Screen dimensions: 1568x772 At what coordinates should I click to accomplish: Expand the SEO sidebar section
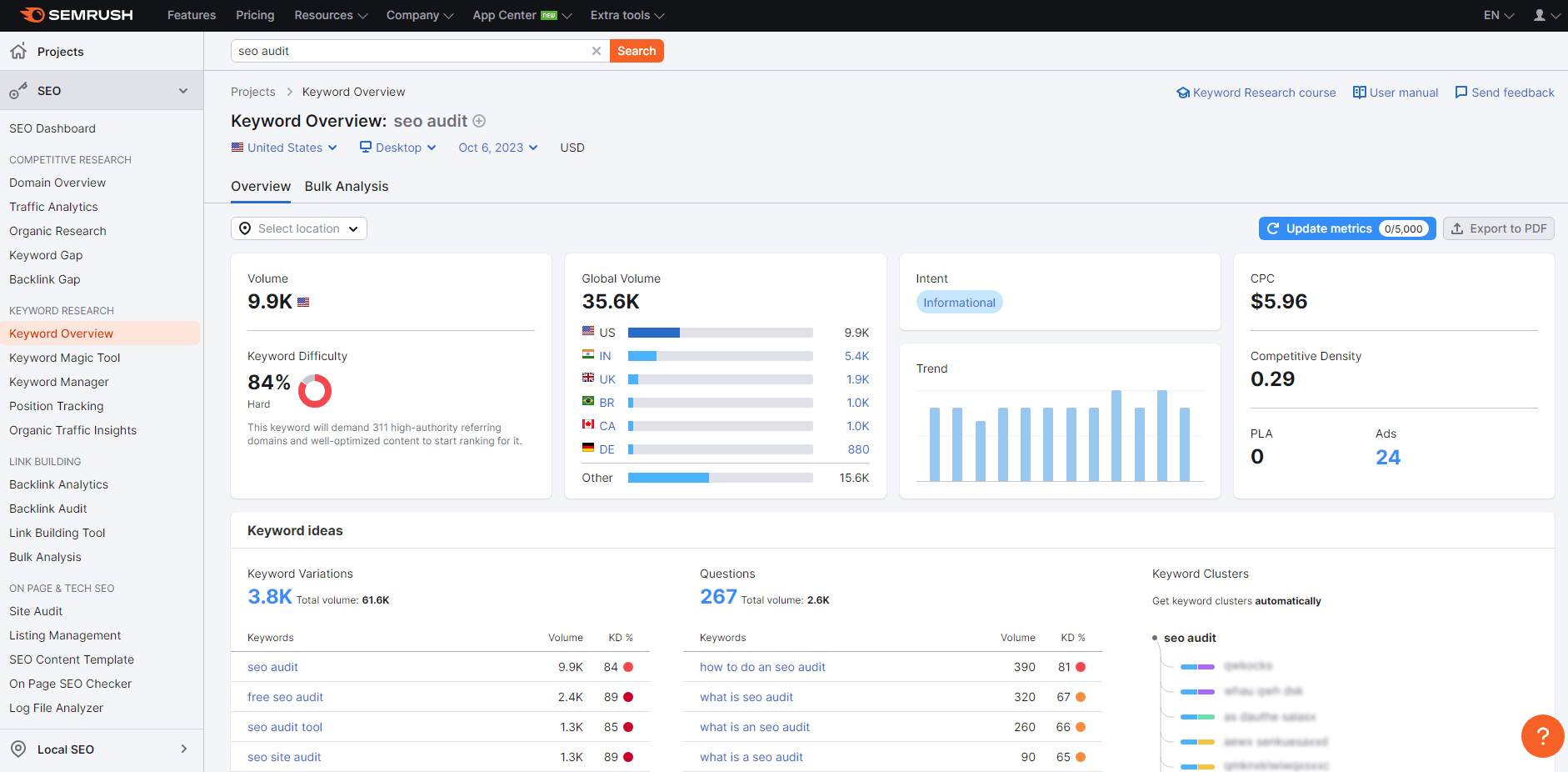coord(183,91)
